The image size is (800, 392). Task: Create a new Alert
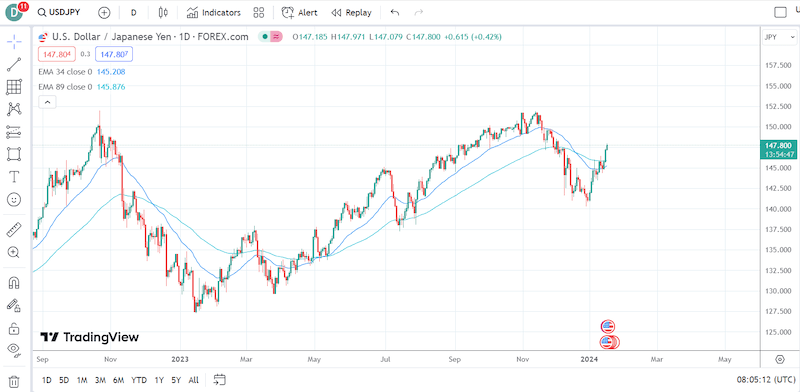[x=299, y=13]
